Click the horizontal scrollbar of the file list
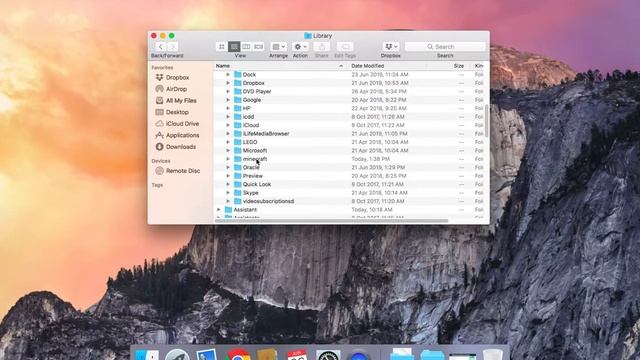The height and width of the screenshot is (360, 640). 331,221
